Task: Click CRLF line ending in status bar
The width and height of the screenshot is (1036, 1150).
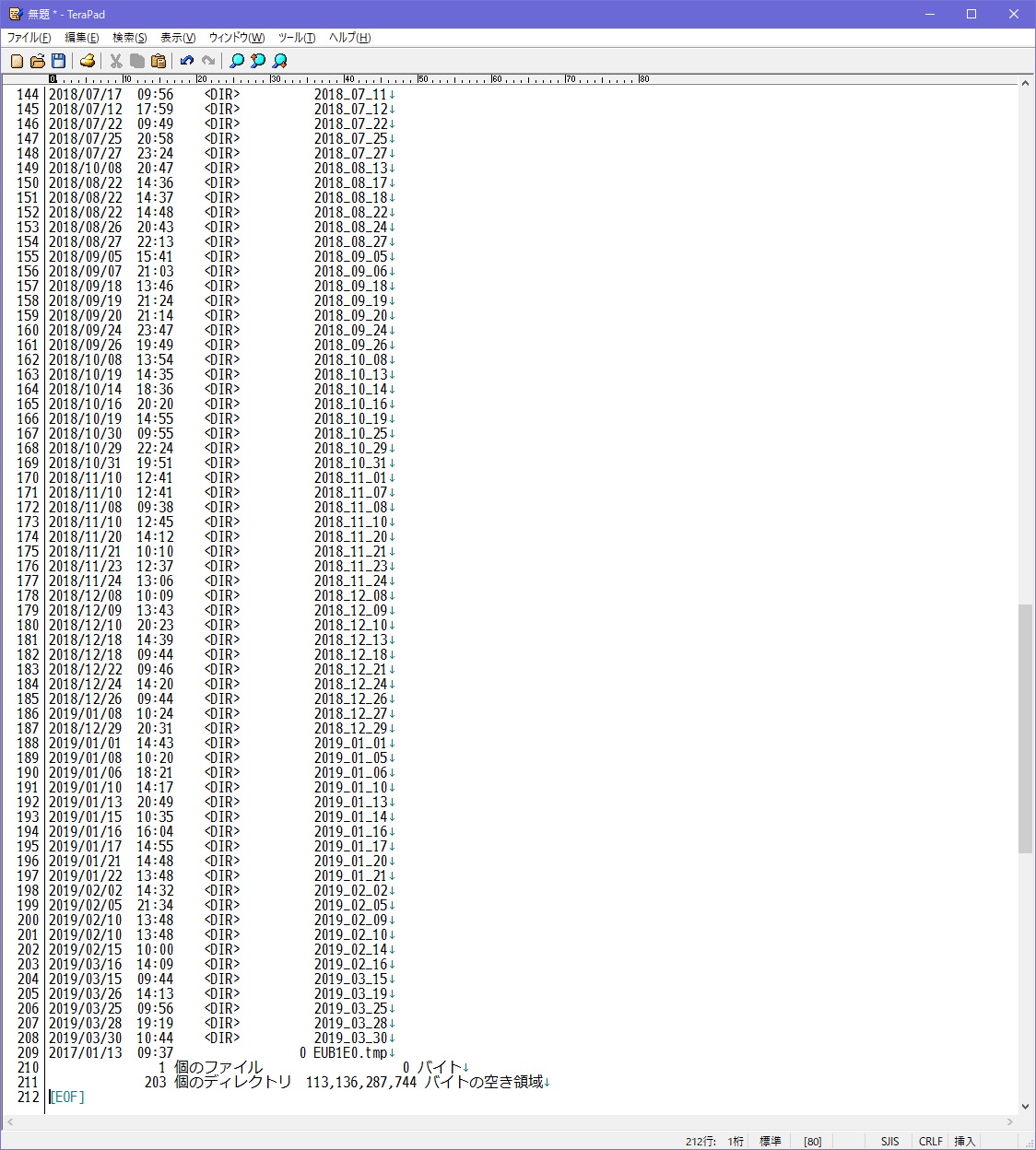Action: coord(931,1141)
